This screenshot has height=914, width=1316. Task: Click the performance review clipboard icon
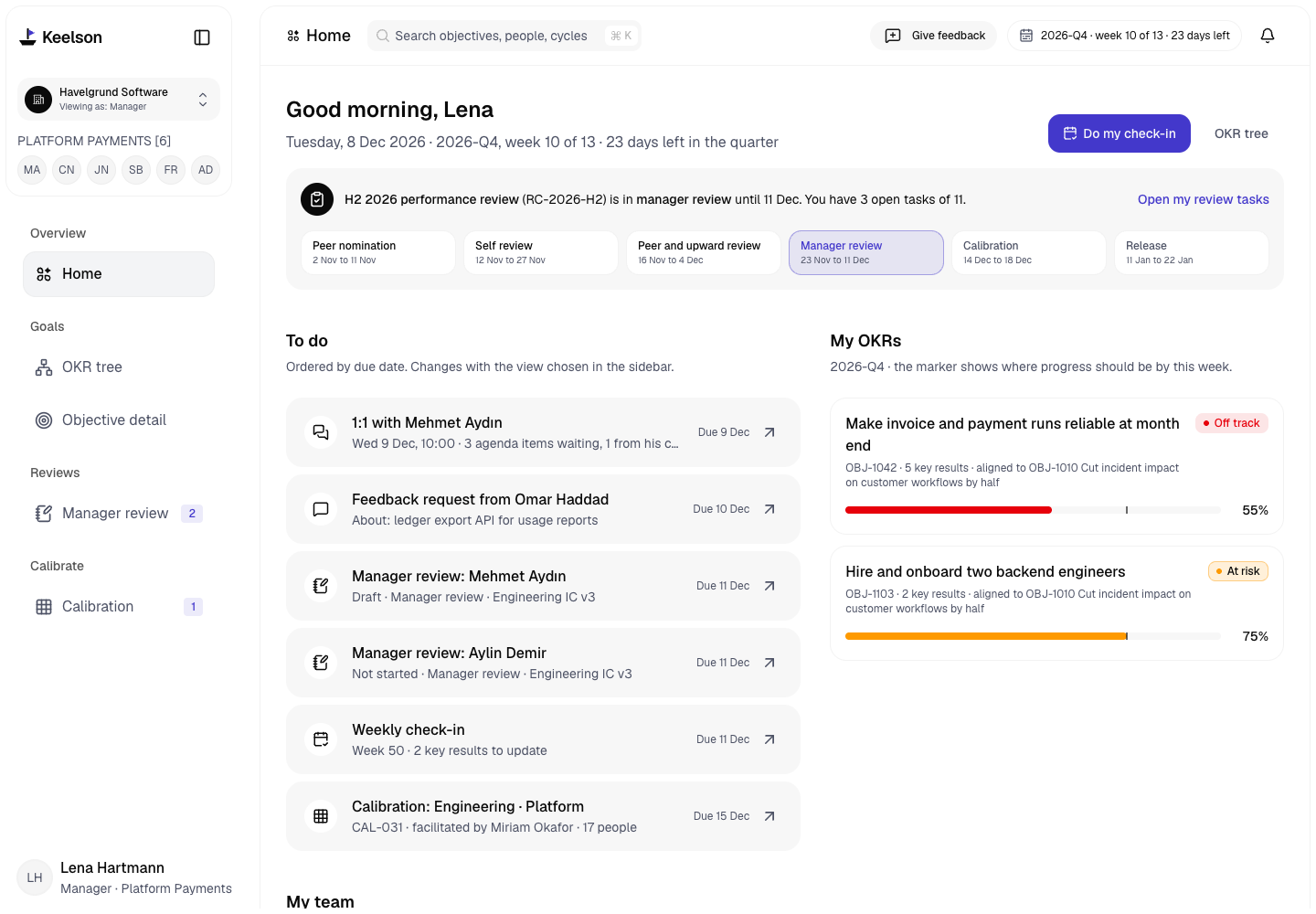click(317, 199)
